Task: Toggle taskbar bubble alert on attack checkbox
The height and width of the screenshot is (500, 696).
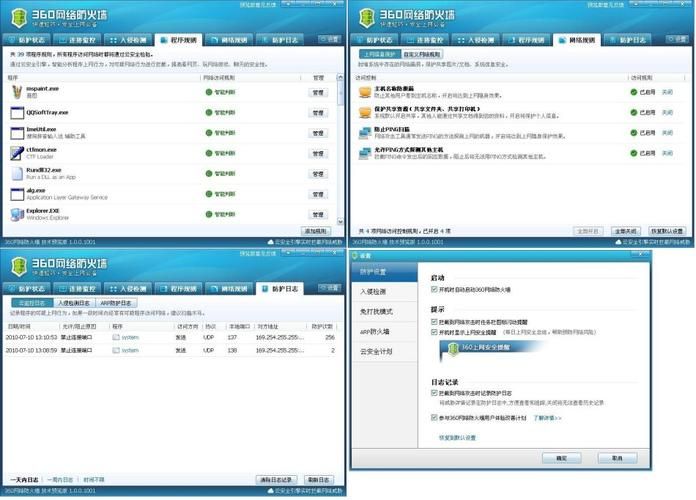Action: click(x=434, y=321)
